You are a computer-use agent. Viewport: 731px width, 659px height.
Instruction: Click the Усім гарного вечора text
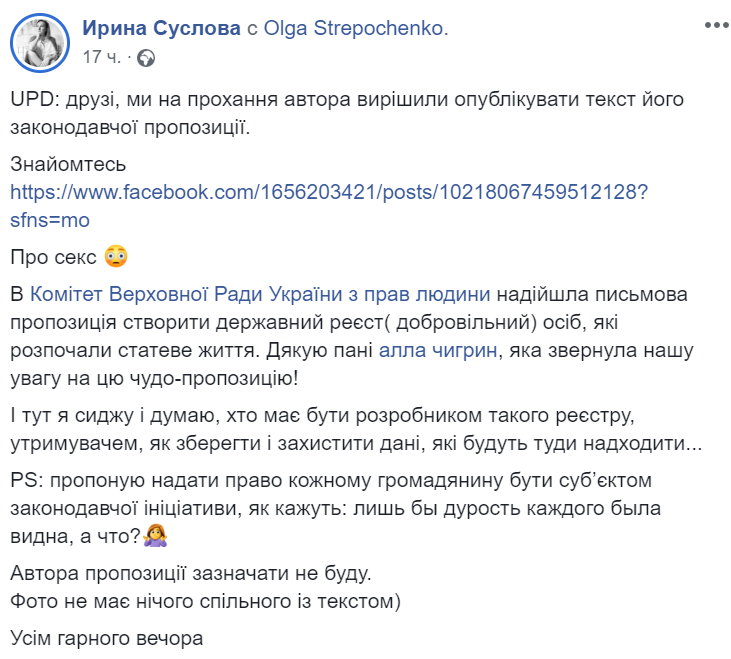point(106,637)
